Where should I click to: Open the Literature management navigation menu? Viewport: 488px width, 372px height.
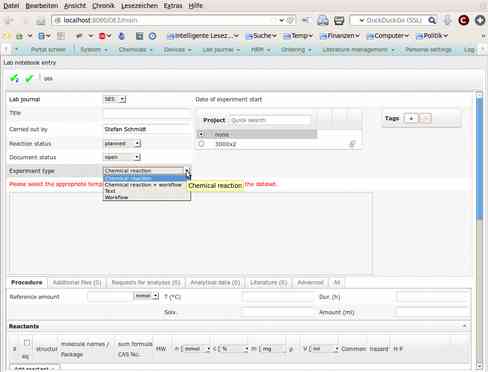(x=358, y=50)
